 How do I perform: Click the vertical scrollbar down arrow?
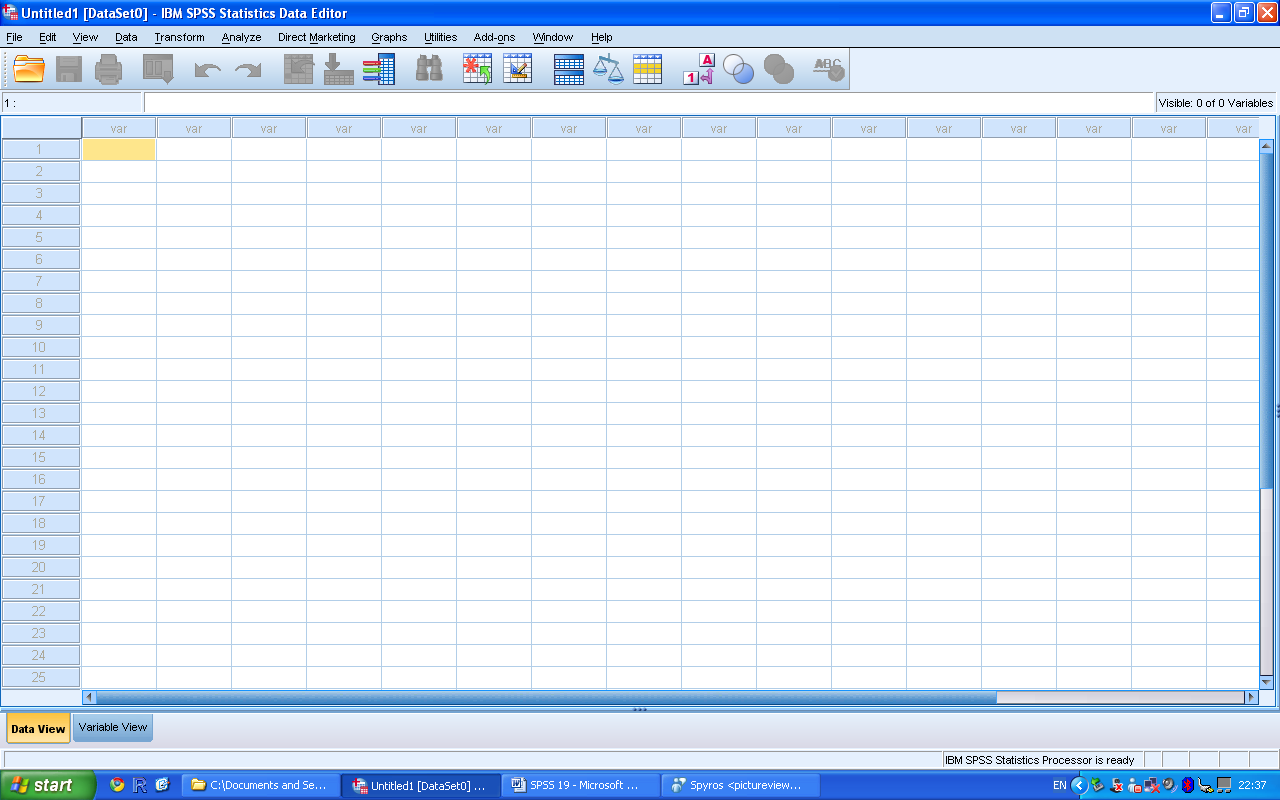1267,682
